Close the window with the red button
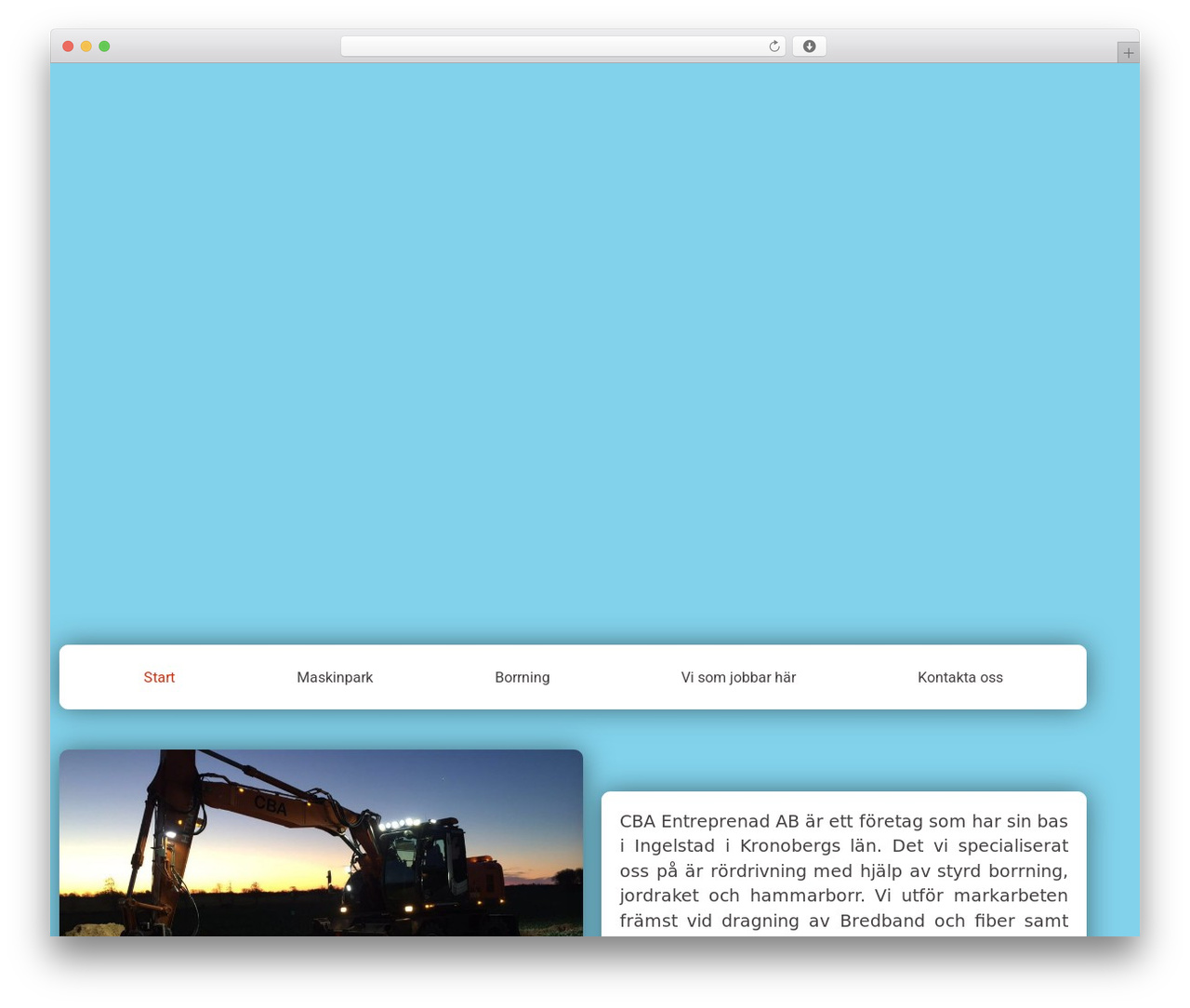The image size is (1190, 1008). point(68,46)
